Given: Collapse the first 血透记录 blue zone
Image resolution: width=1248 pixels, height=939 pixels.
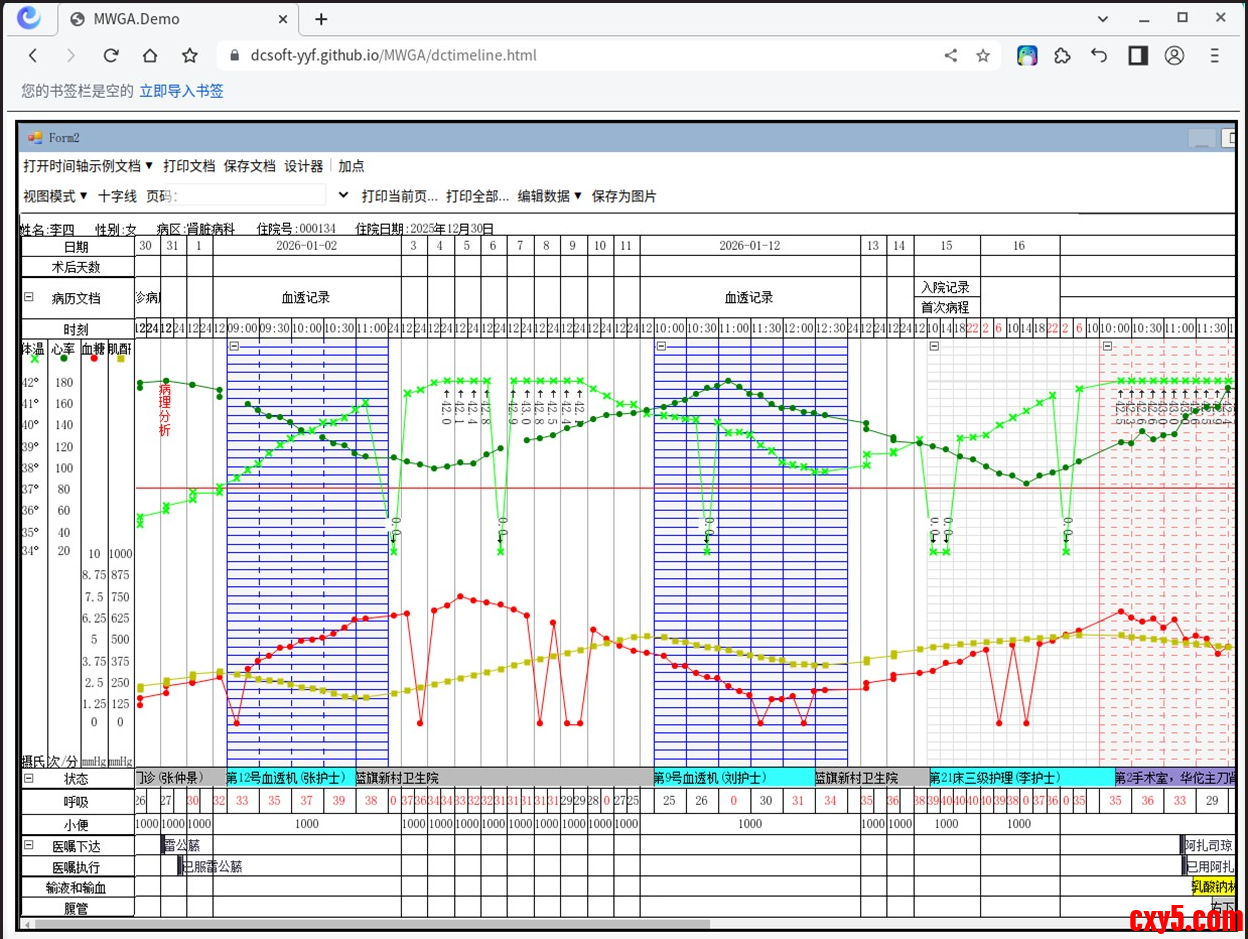Looking at the screenshot, I should pos(234,346).
